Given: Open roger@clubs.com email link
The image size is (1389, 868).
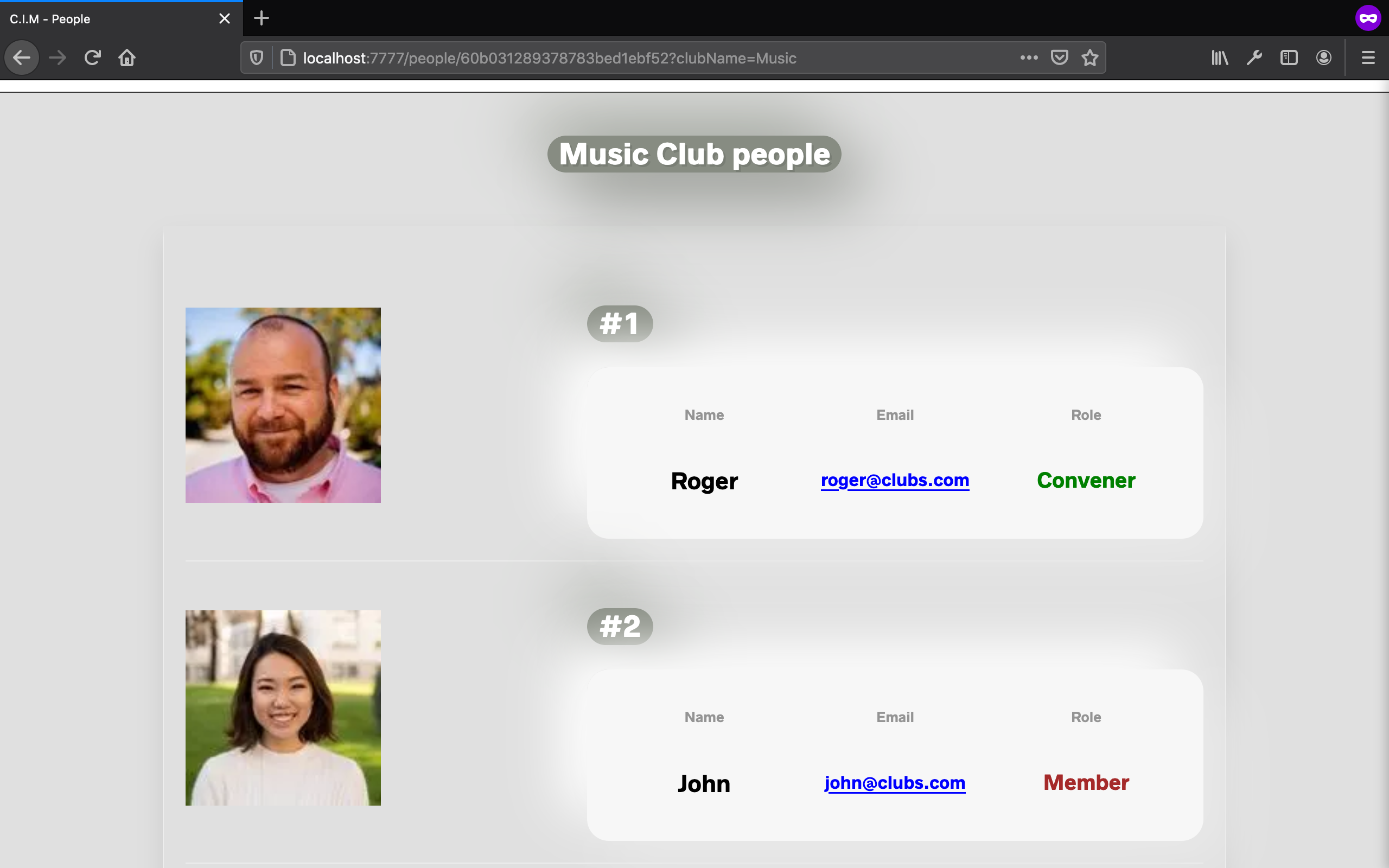Looking at the screenshot, I should click(x=895, y=480).
